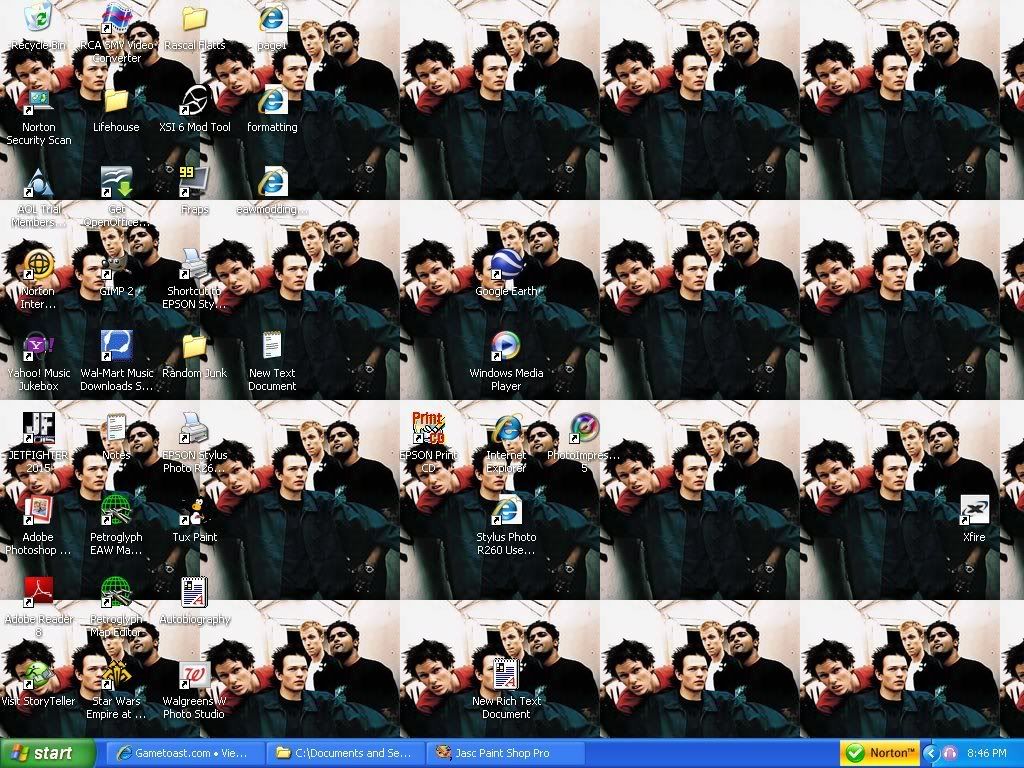
Task: Open the Rascal Flatts folder
Action: click(195, 18)
